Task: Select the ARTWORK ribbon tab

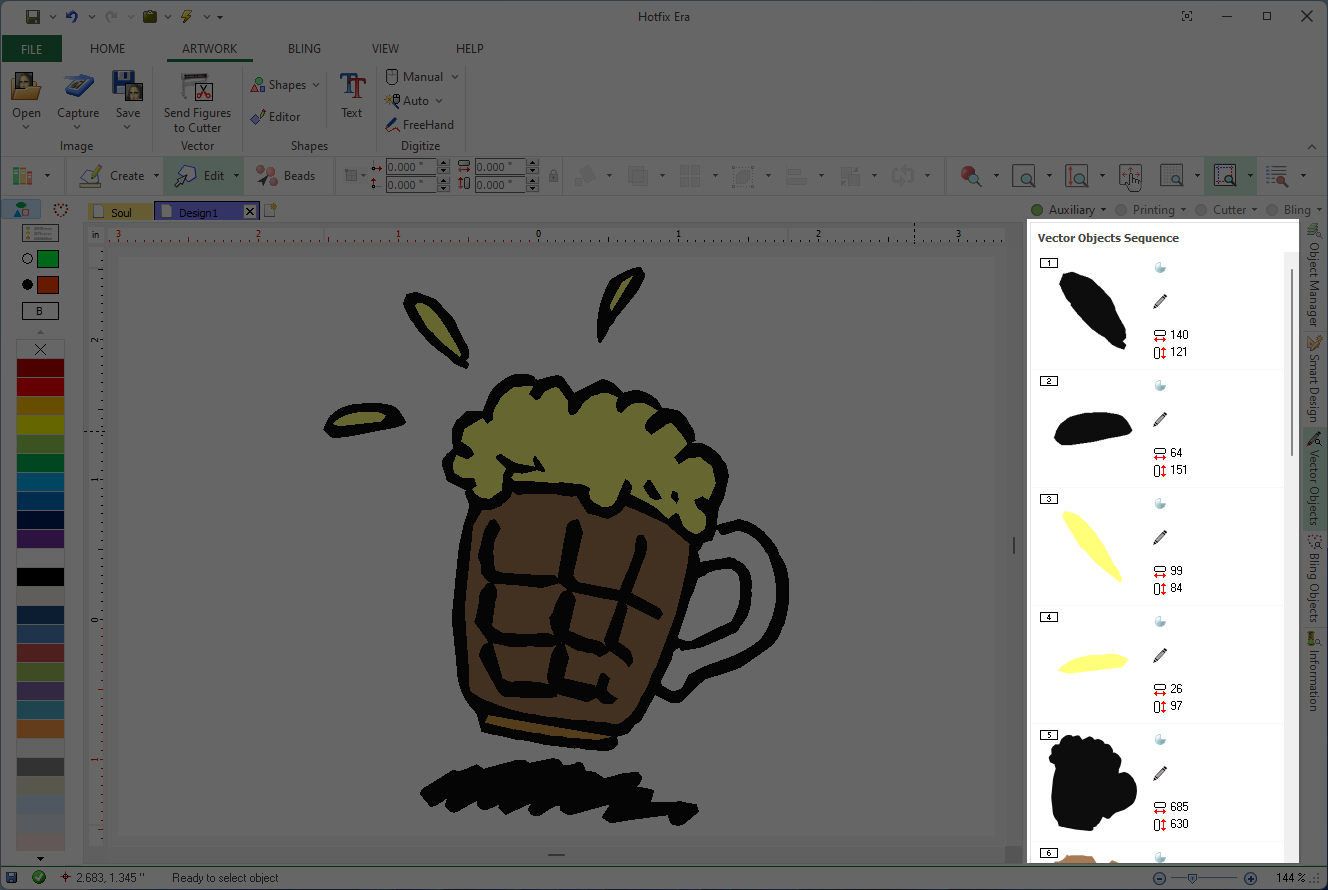Action: pos(210,49)
